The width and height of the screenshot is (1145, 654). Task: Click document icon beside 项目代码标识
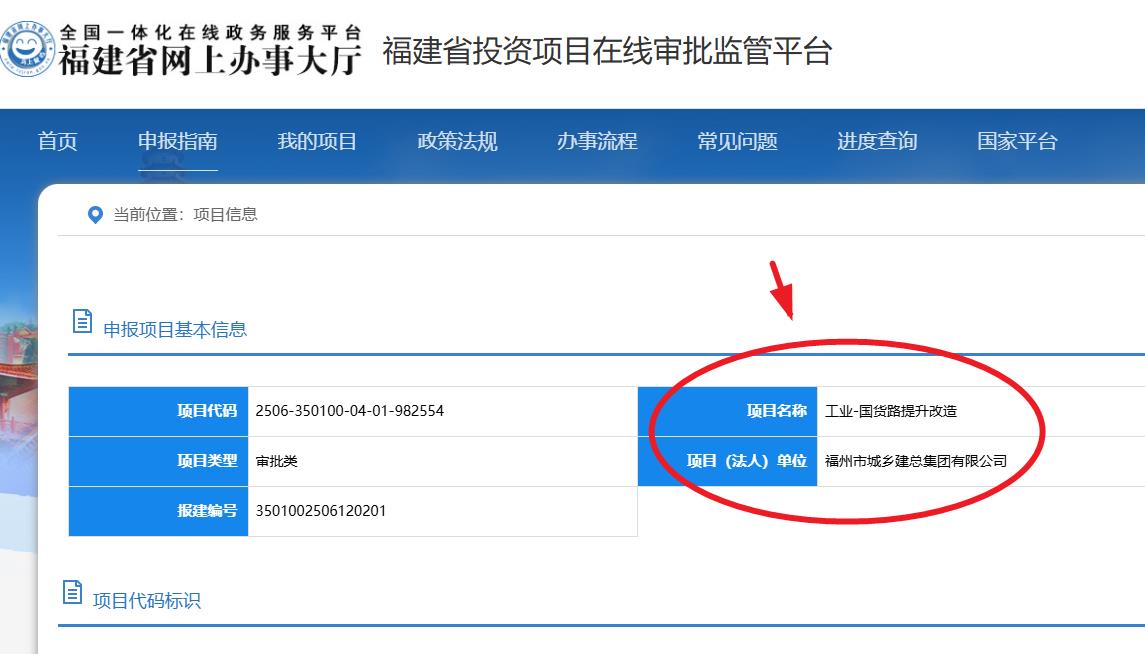point(72,592)
